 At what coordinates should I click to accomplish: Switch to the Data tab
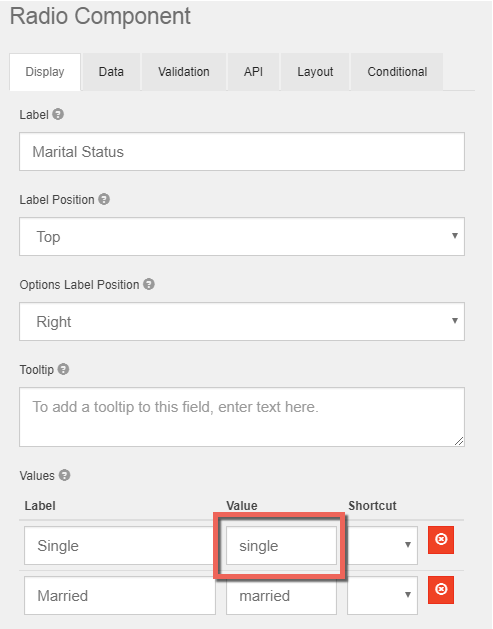click(x=111, y=72)
